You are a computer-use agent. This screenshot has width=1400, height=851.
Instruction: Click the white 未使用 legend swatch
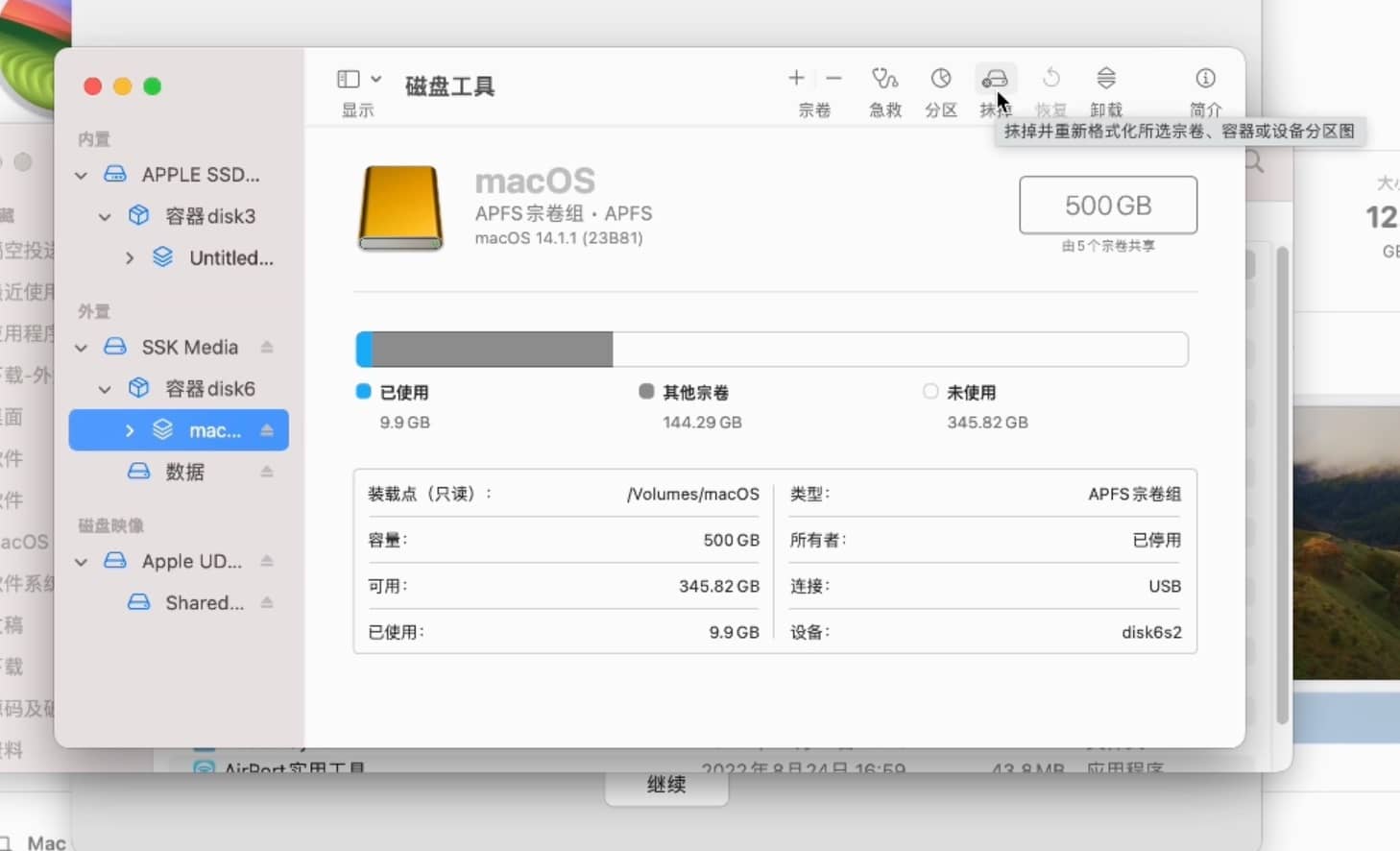point(929,391)
